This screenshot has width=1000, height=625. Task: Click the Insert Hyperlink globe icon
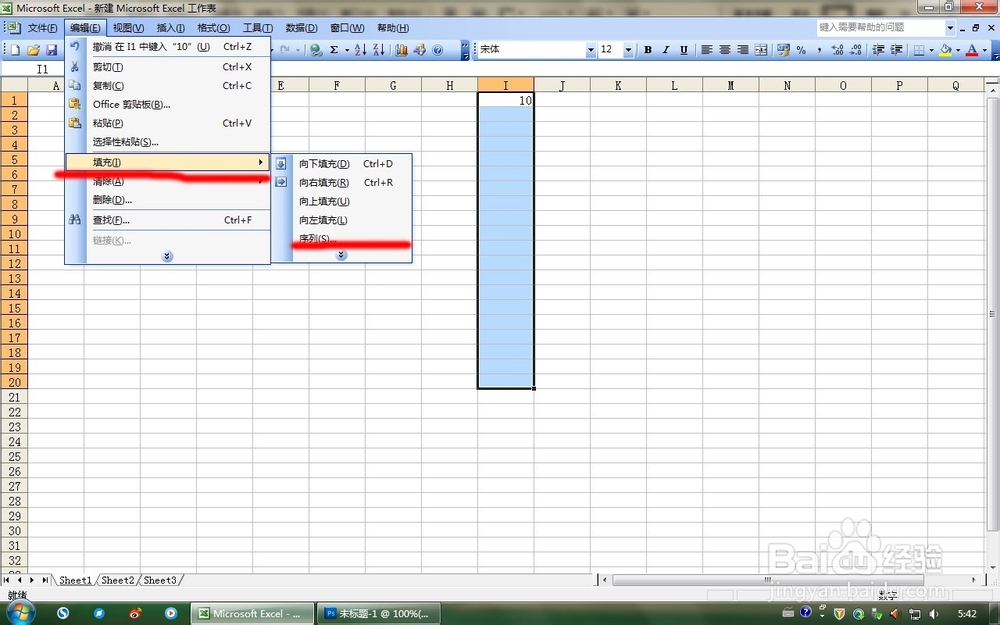(316, 50)
